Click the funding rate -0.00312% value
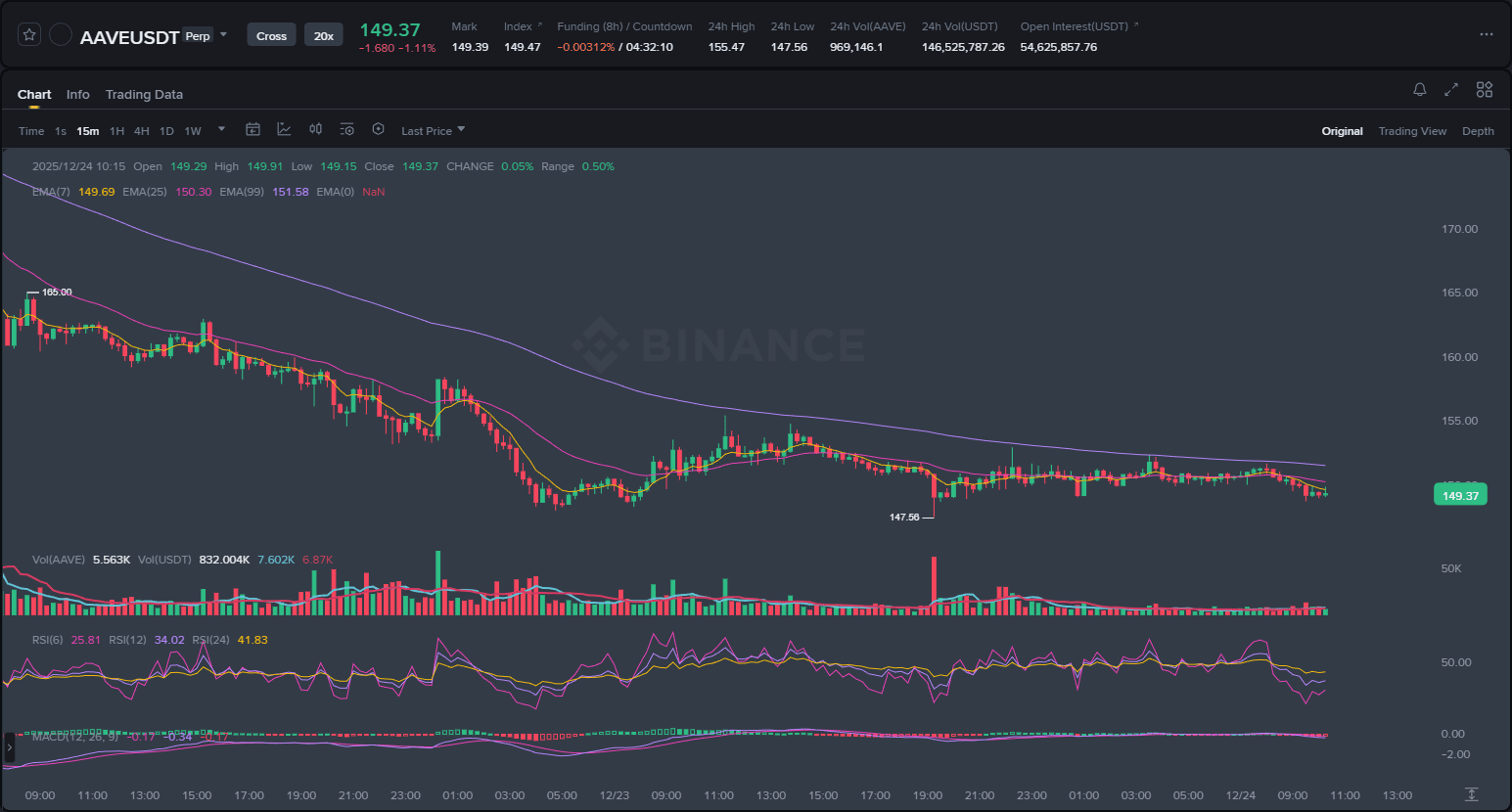The height and width of the screenshot is (812, 1512). click(x=586, y=47)
